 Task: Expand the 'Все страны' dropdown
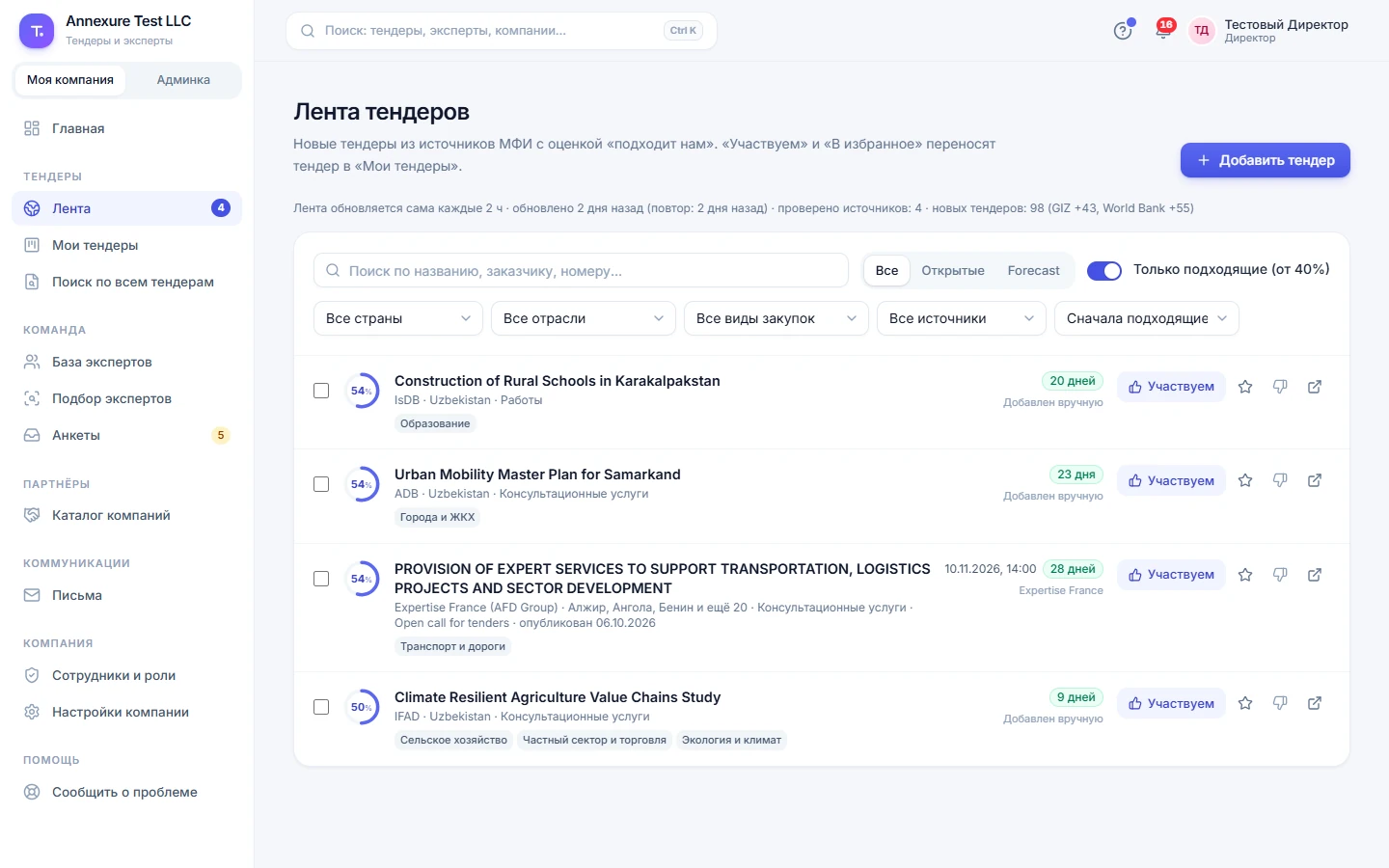click(x=397, y=318)
